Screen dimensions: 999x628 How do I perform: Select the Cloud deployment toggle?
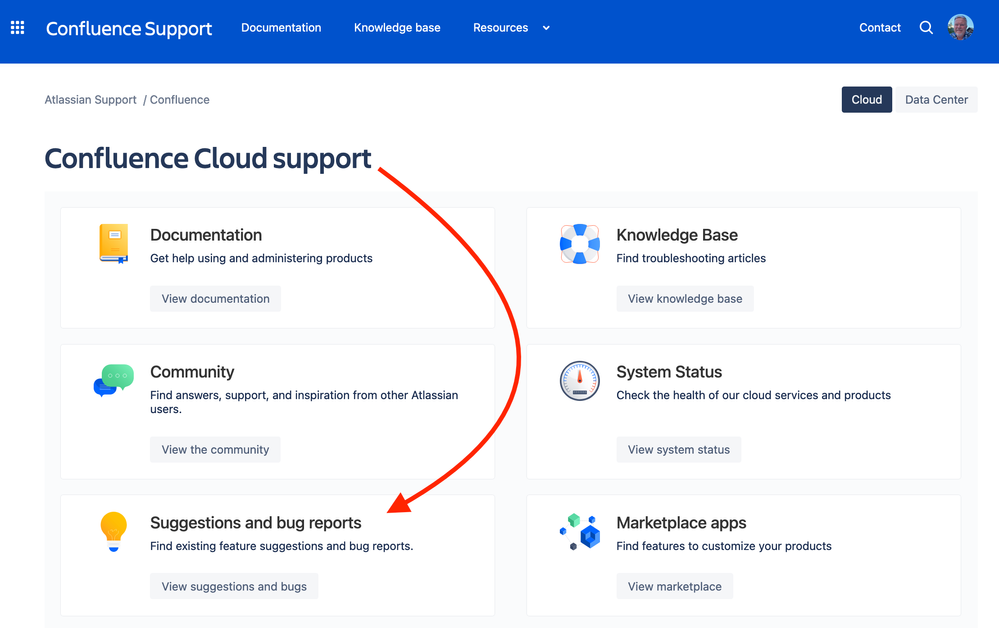(x=866, y=100)
